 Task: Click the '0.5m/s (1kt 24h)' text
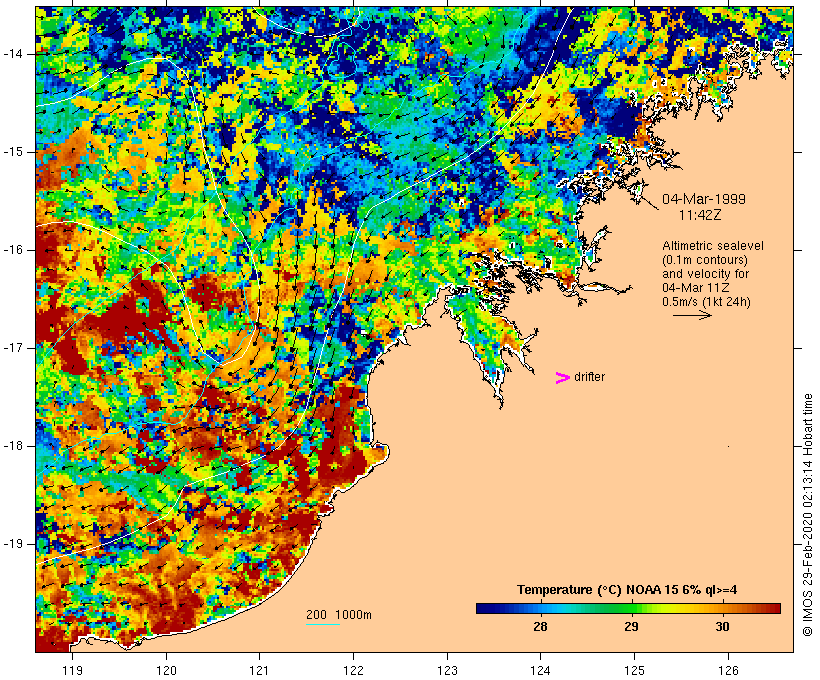pos(707,302)
